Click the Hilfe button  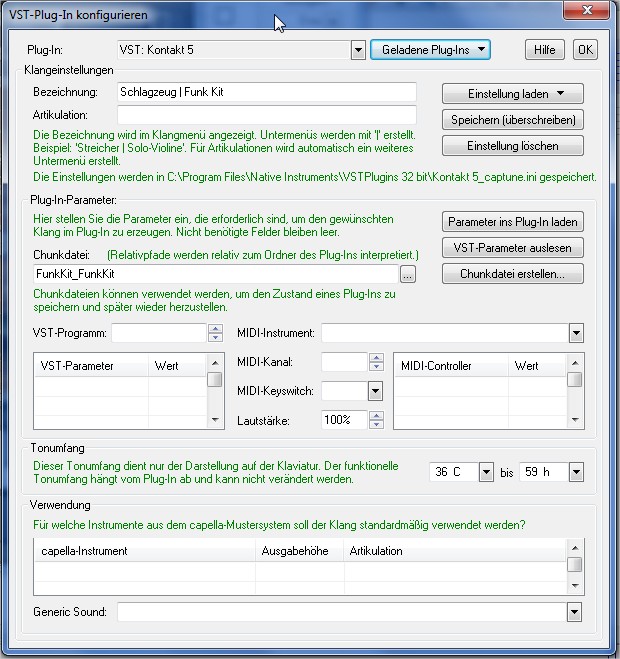coord(544,49)
